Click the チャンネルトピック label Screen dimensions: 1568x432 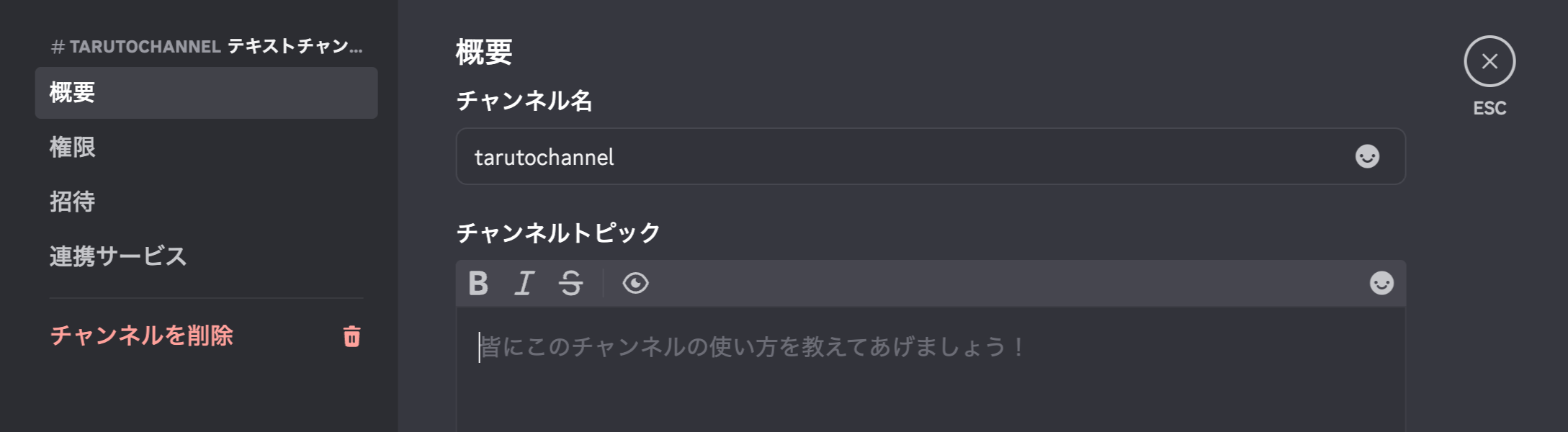tap(558, 230)
